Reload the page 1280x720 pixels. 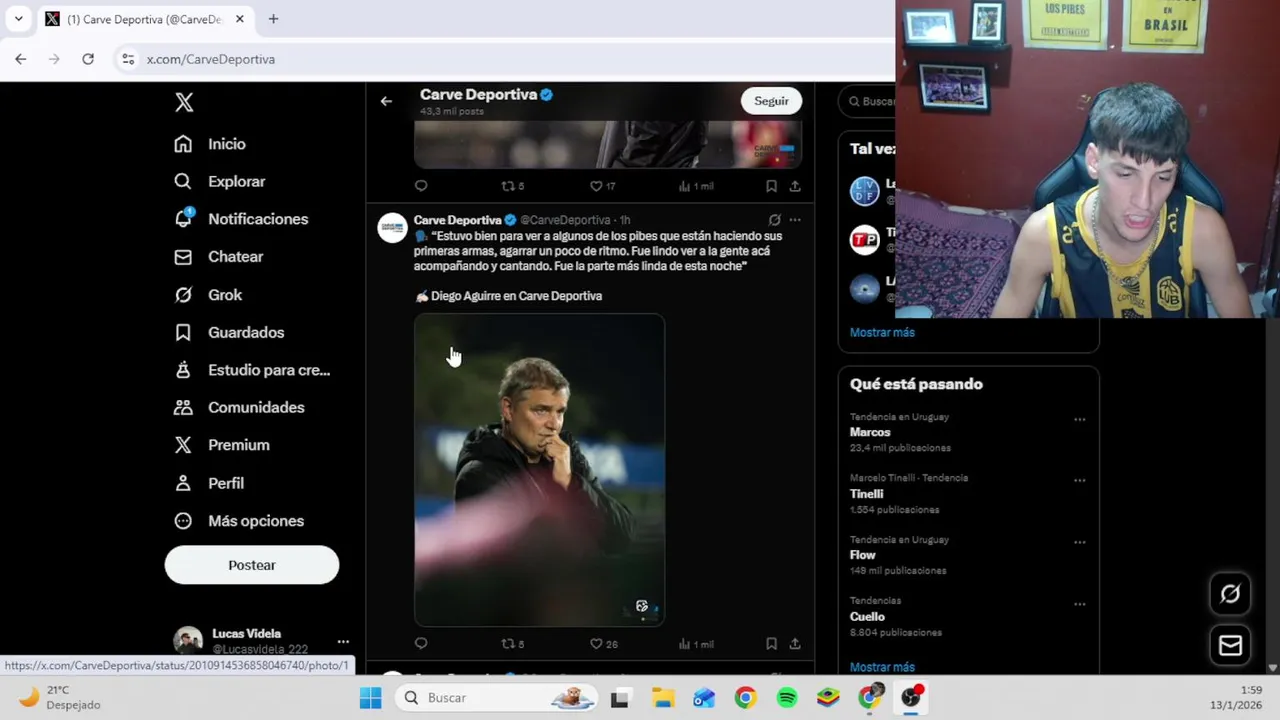coord(88,59)
